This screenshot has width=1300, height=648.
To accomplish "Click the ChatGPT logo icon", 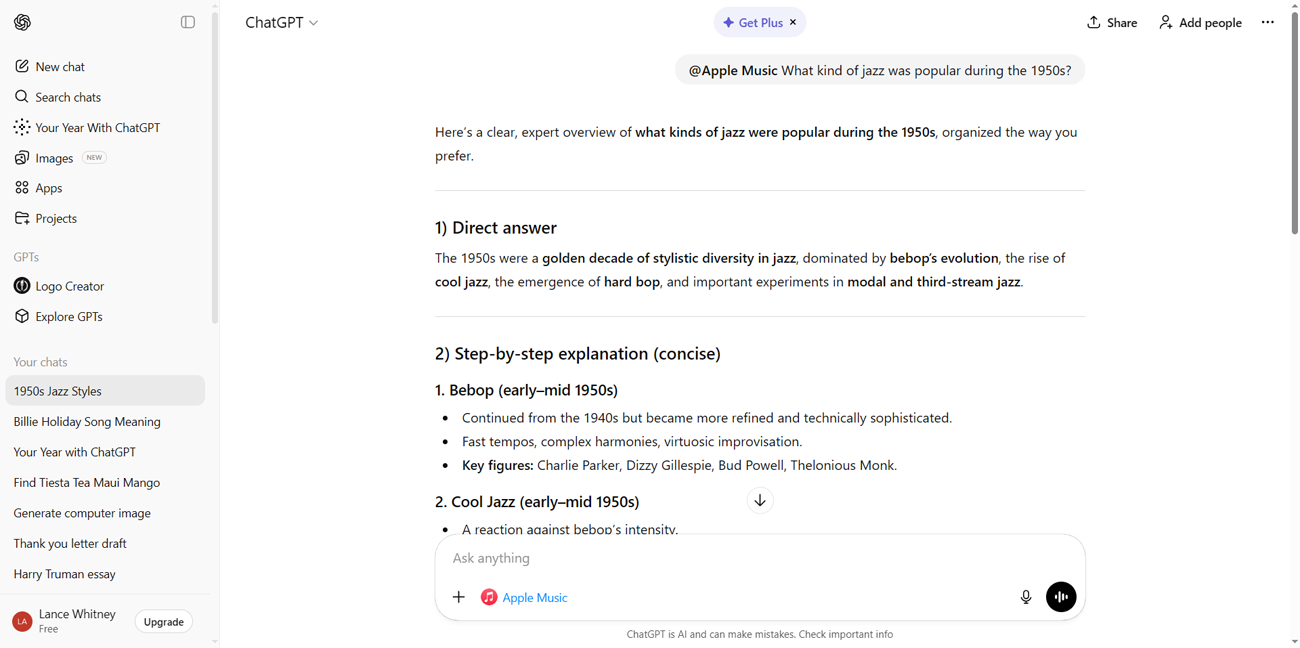I will coord(22,22).
